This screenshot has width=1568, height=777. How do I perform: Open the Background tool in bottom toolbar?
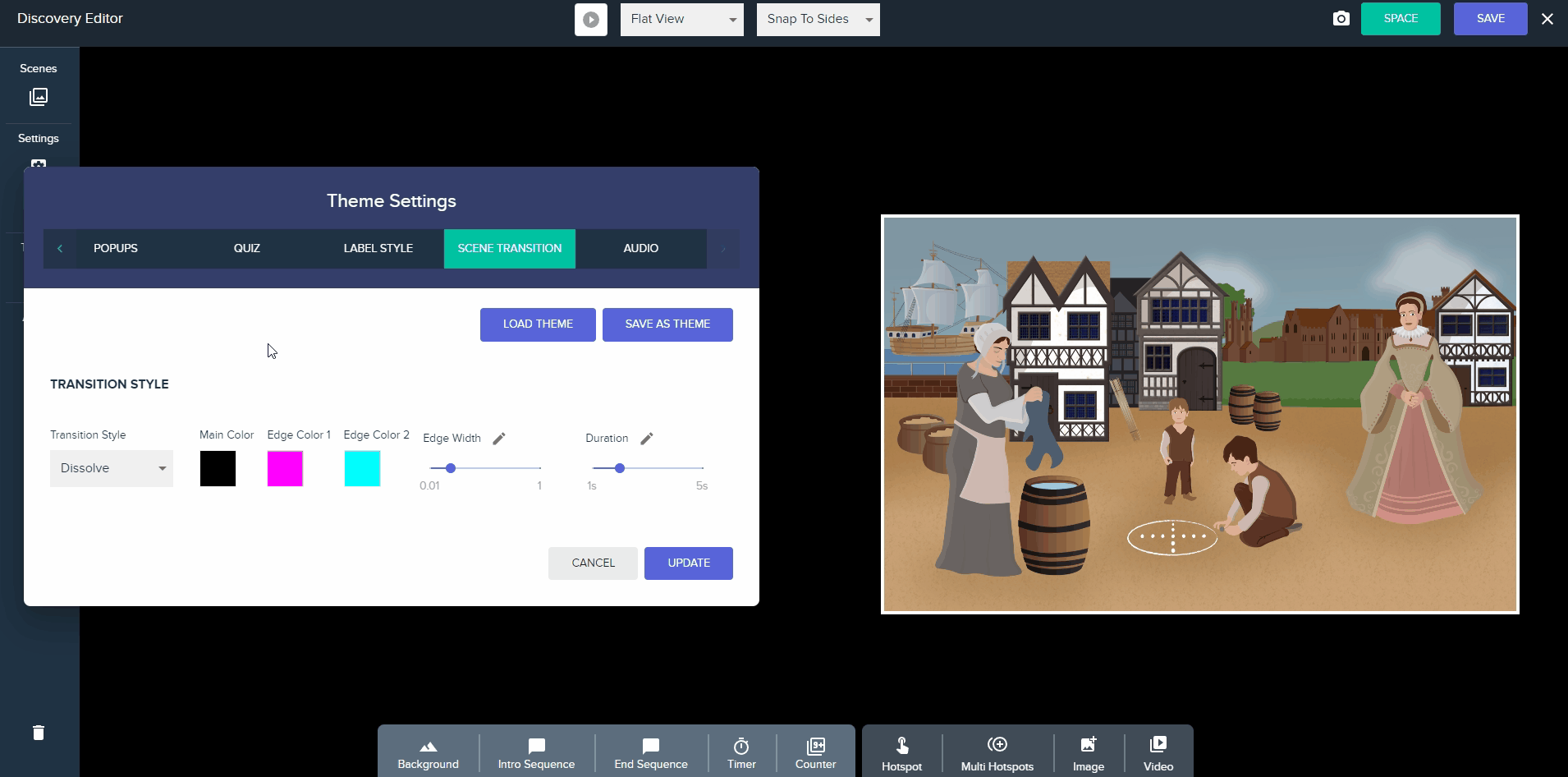(429, 754)
